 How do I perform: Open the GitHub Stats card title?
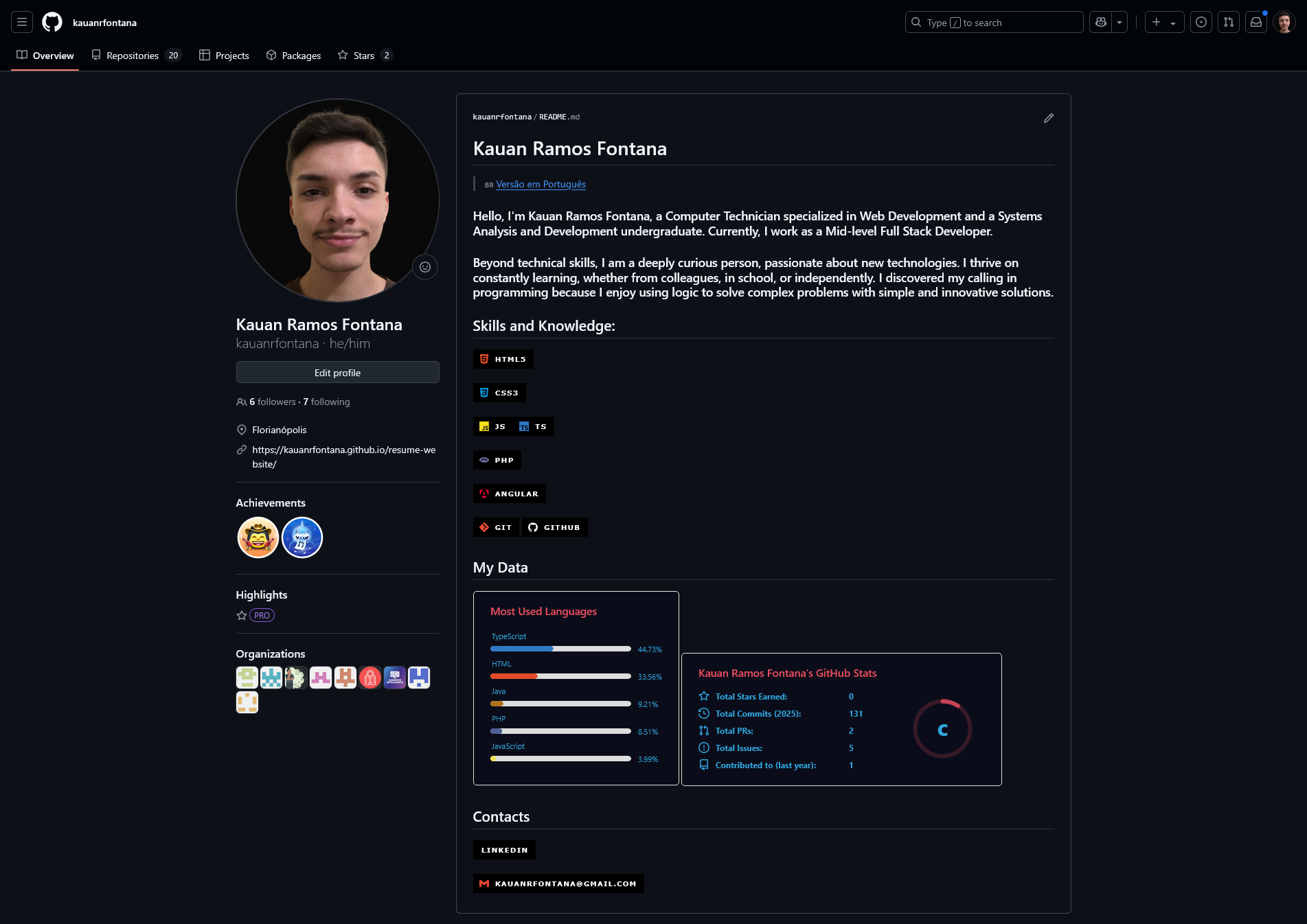pyautogui.click(x=787, y=673)
